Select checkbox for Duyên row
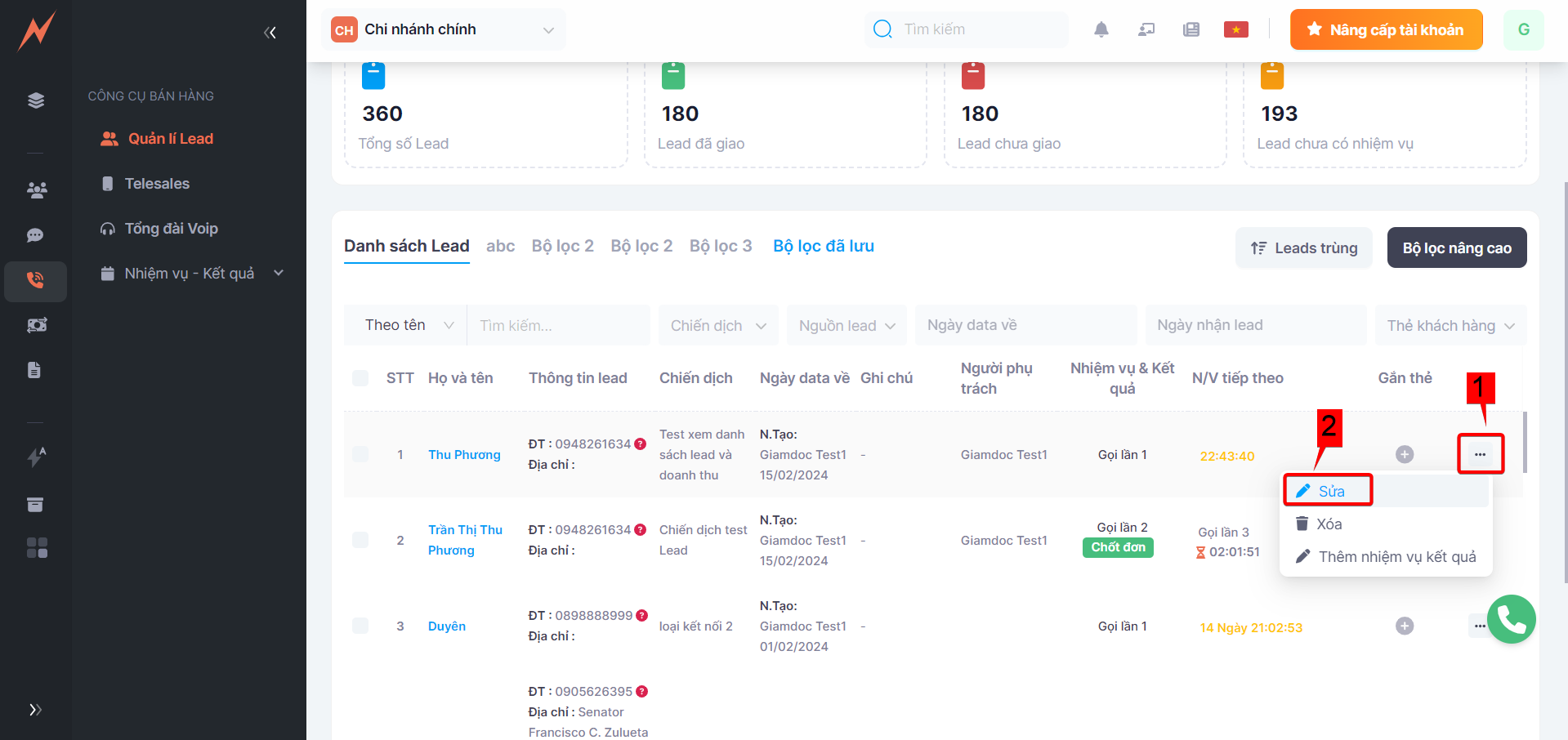Image resolution: width=1568 pixels, height=740 pixels. click(x=360, y=626)
